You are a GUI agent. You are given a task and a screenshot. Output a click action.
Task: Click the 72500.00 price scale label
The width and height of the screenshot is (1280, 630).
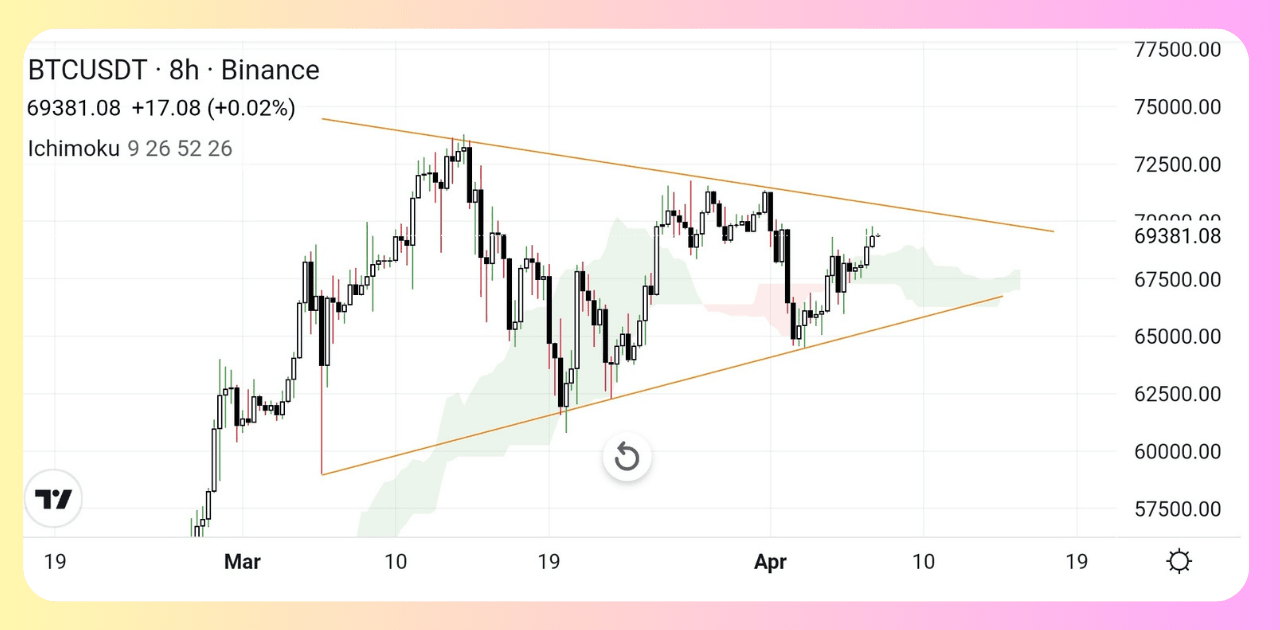point(1178,164)
